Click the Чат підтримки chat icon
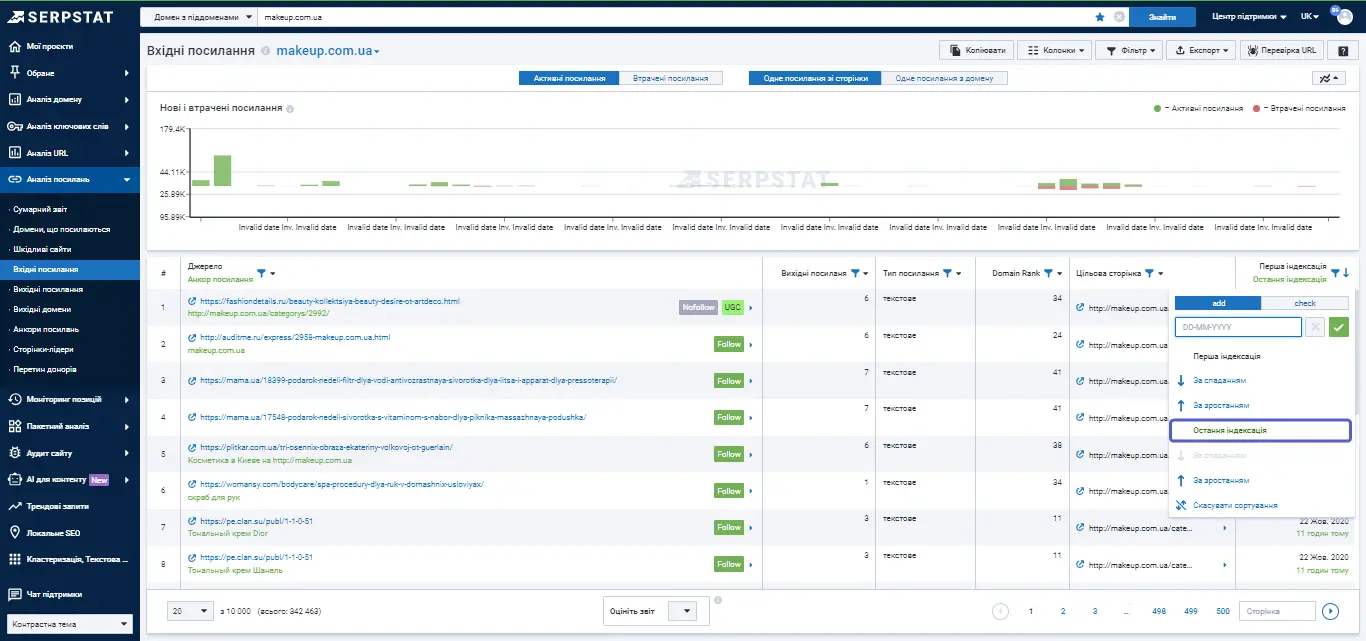 15,593
